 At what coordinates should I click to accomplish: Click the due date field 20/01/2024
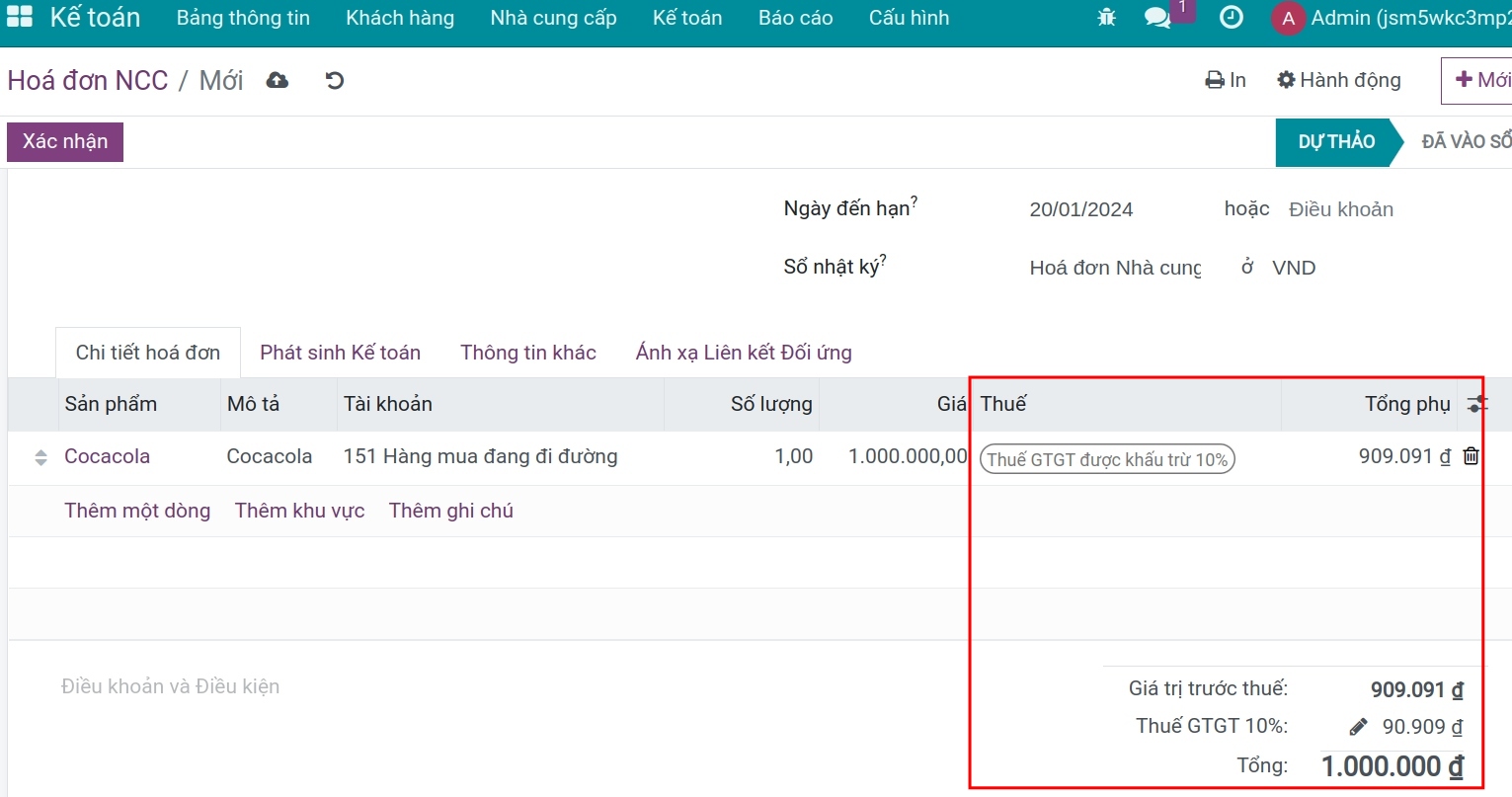coord(1080,209)
